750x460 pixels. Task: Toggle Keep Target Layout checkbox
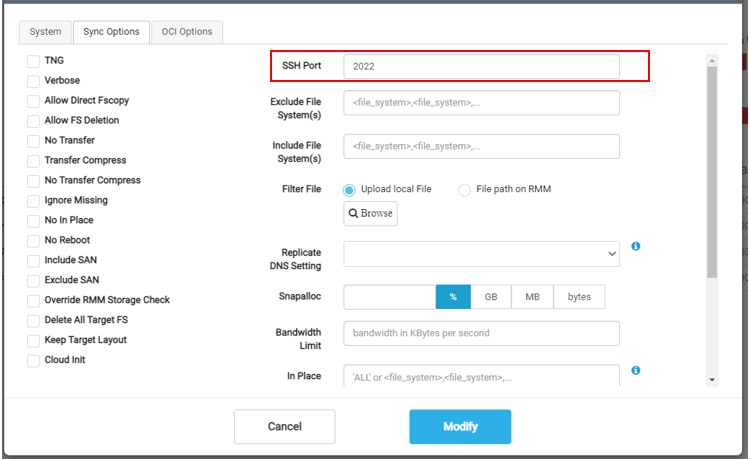pos(33,341)
